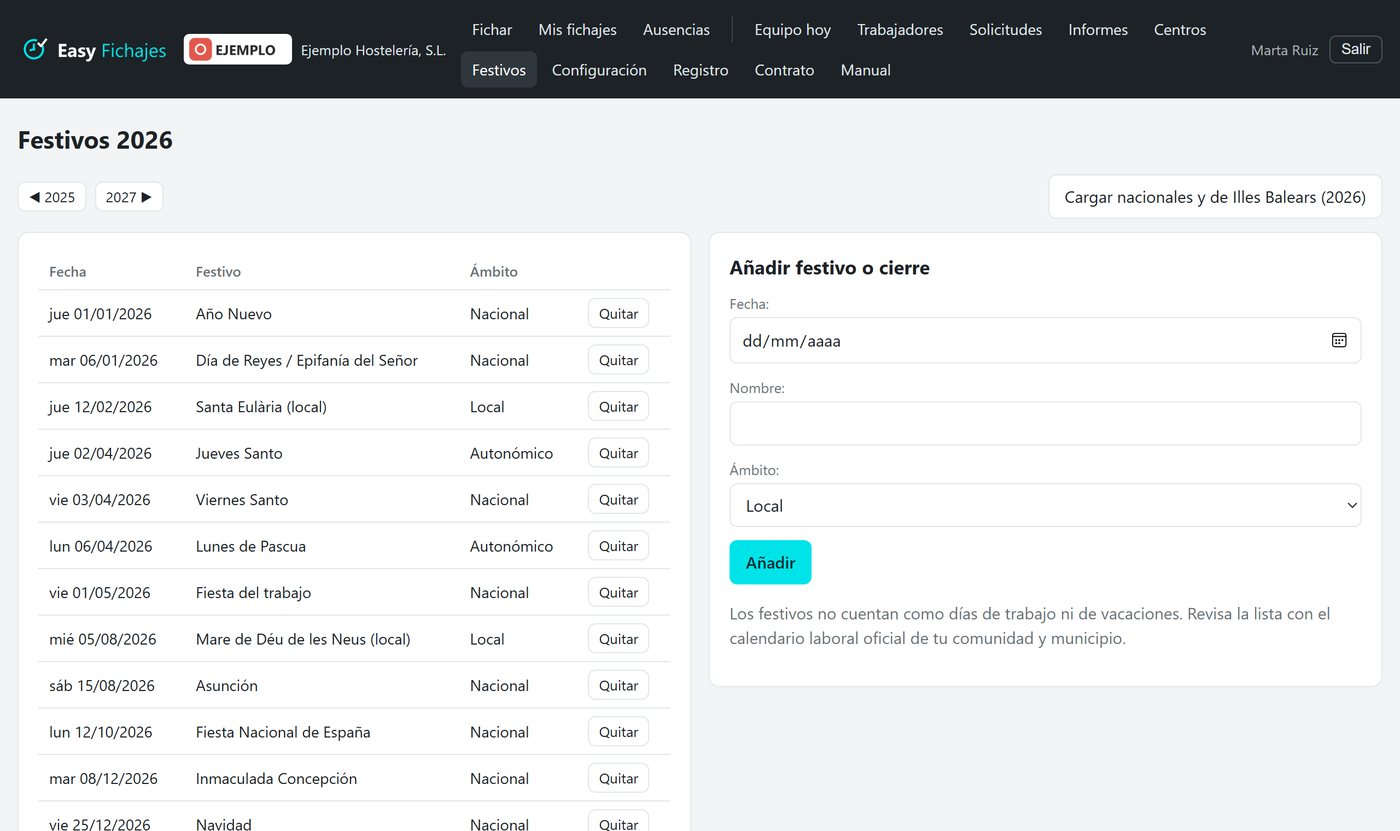Remove Mare de Déu de les Neus holiday

click(x=618, y=639)
